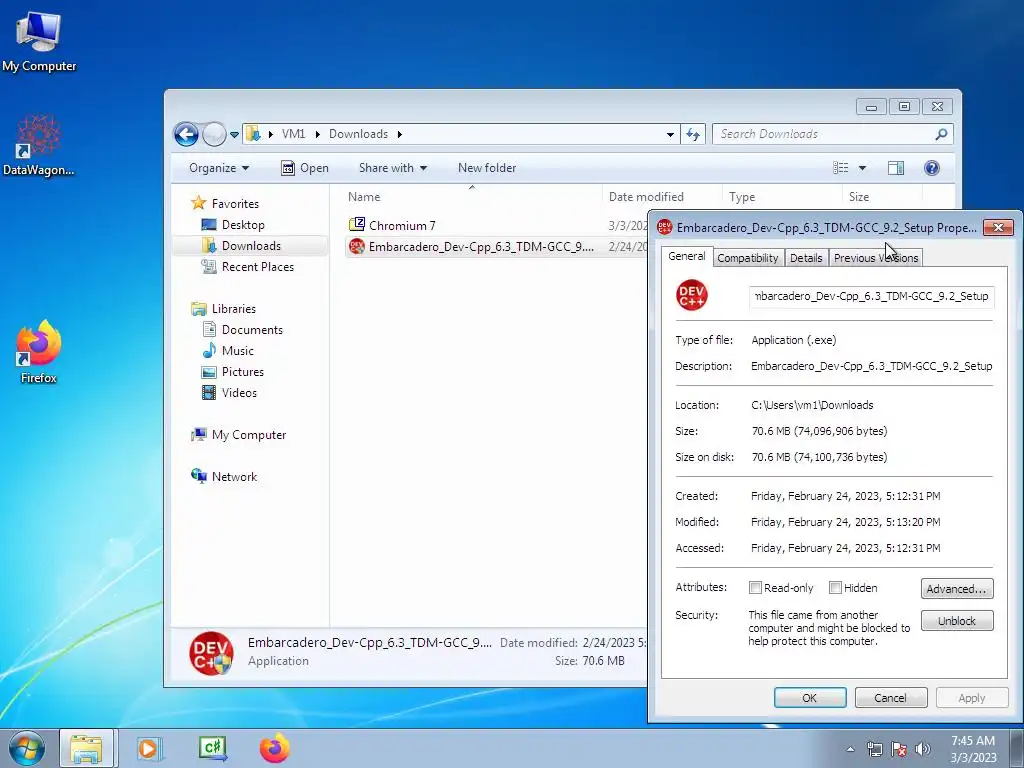Image resolution: width=1024 pixels, height=768 pixels.
Task: Cancel the Properties dialog
Action: 891,697
